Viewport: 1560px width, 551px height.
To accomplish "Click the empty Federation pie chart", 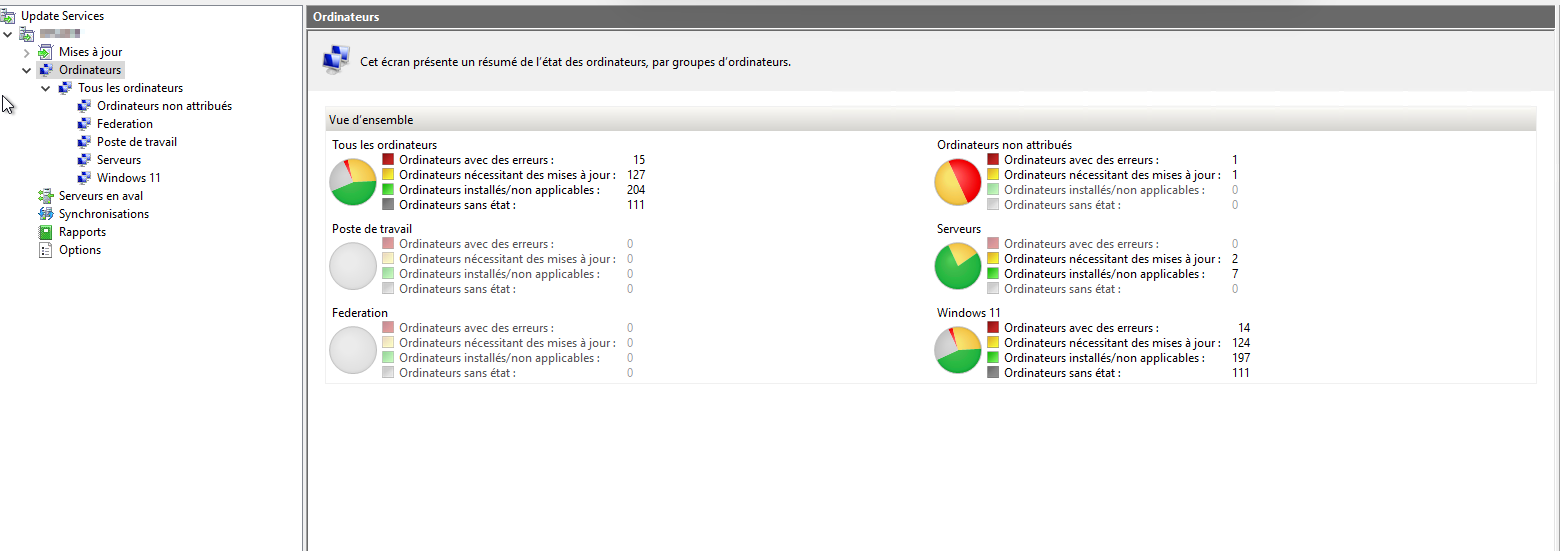I will coord(353,350).
